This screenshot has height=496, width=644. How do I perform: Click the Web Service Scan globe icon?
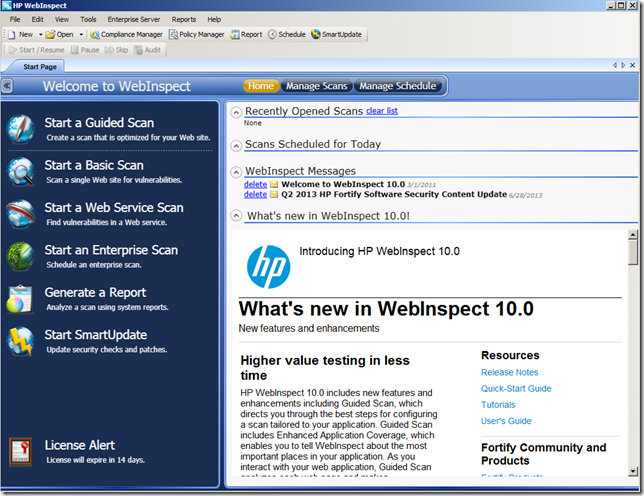pos(20,214)
